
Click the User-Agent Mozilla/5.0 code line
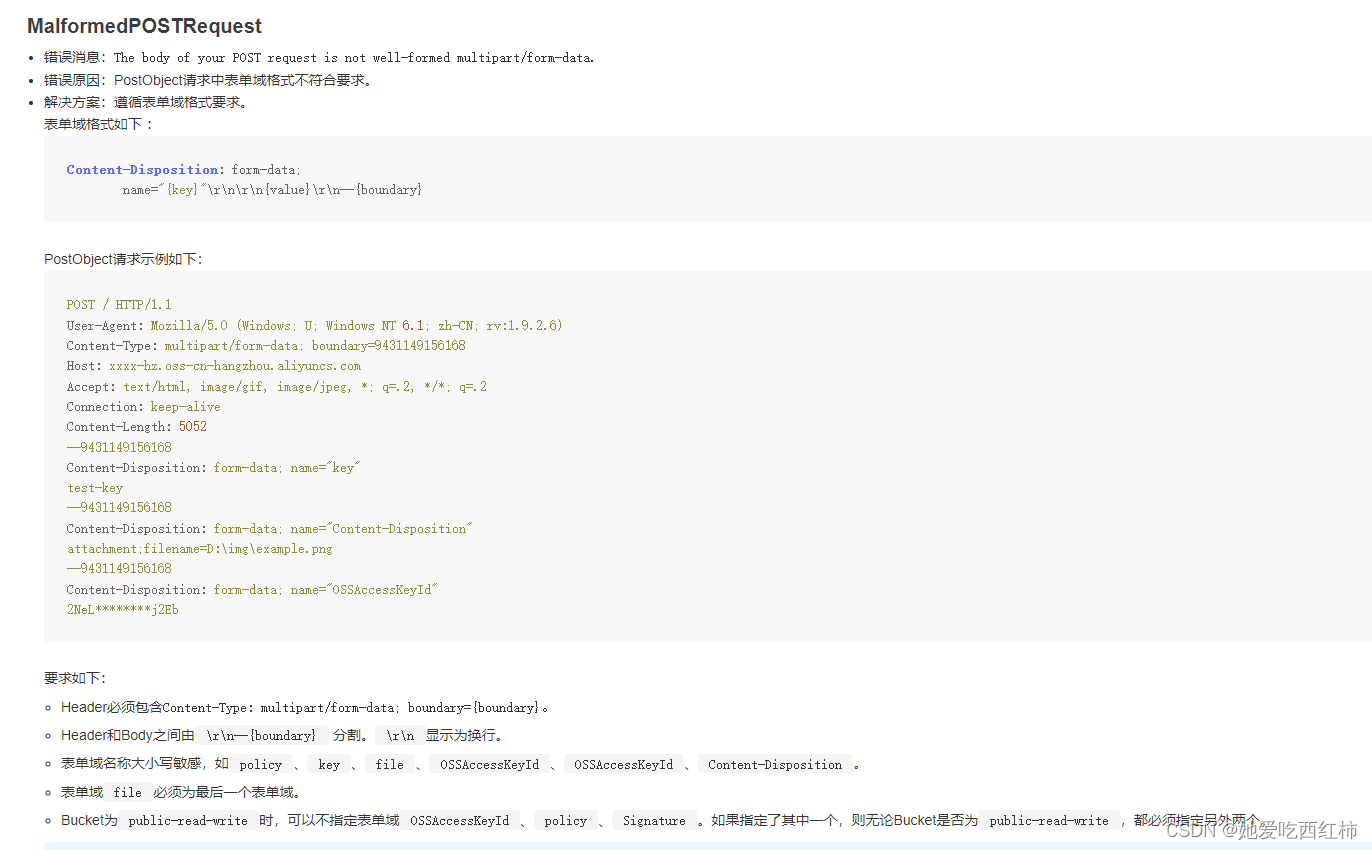coord(315,325)
